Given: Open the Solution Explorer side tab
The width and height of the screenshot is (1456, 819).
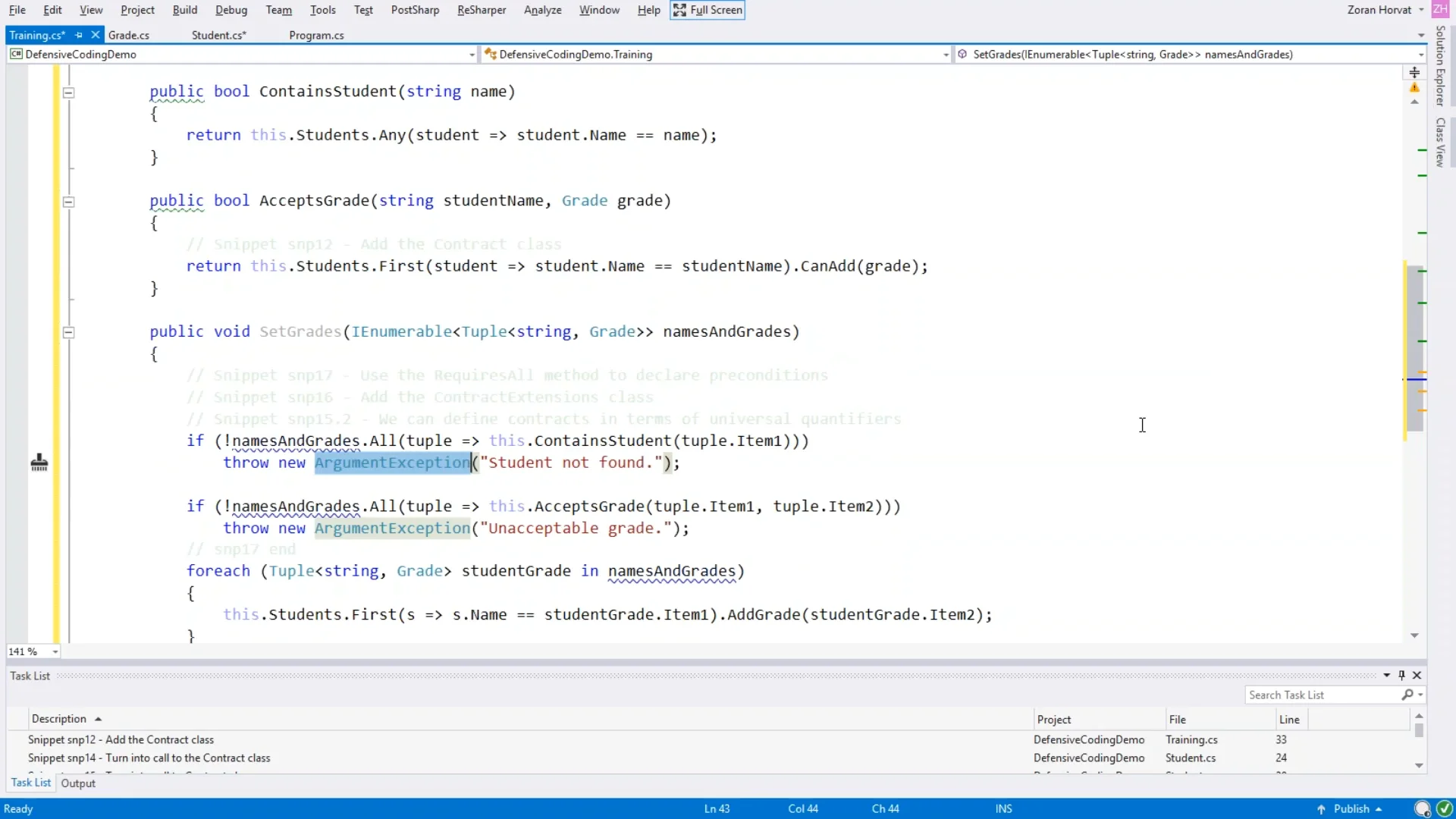Looking at the screenshot, I should click(x=1440, y=66).
